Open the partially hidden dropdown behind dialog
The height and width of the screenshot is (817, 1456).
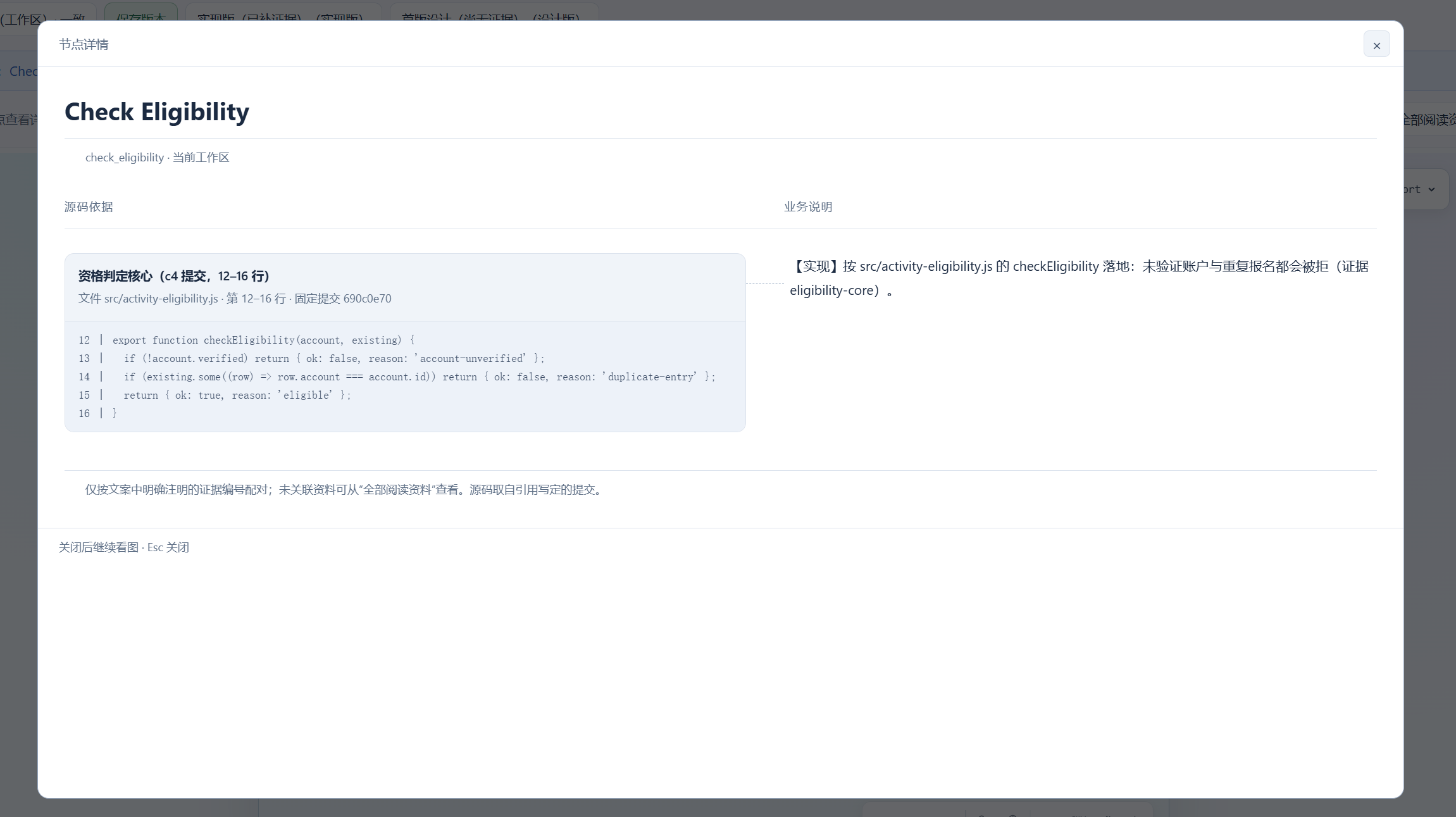pyautogui.click(x=1426, y=189)
